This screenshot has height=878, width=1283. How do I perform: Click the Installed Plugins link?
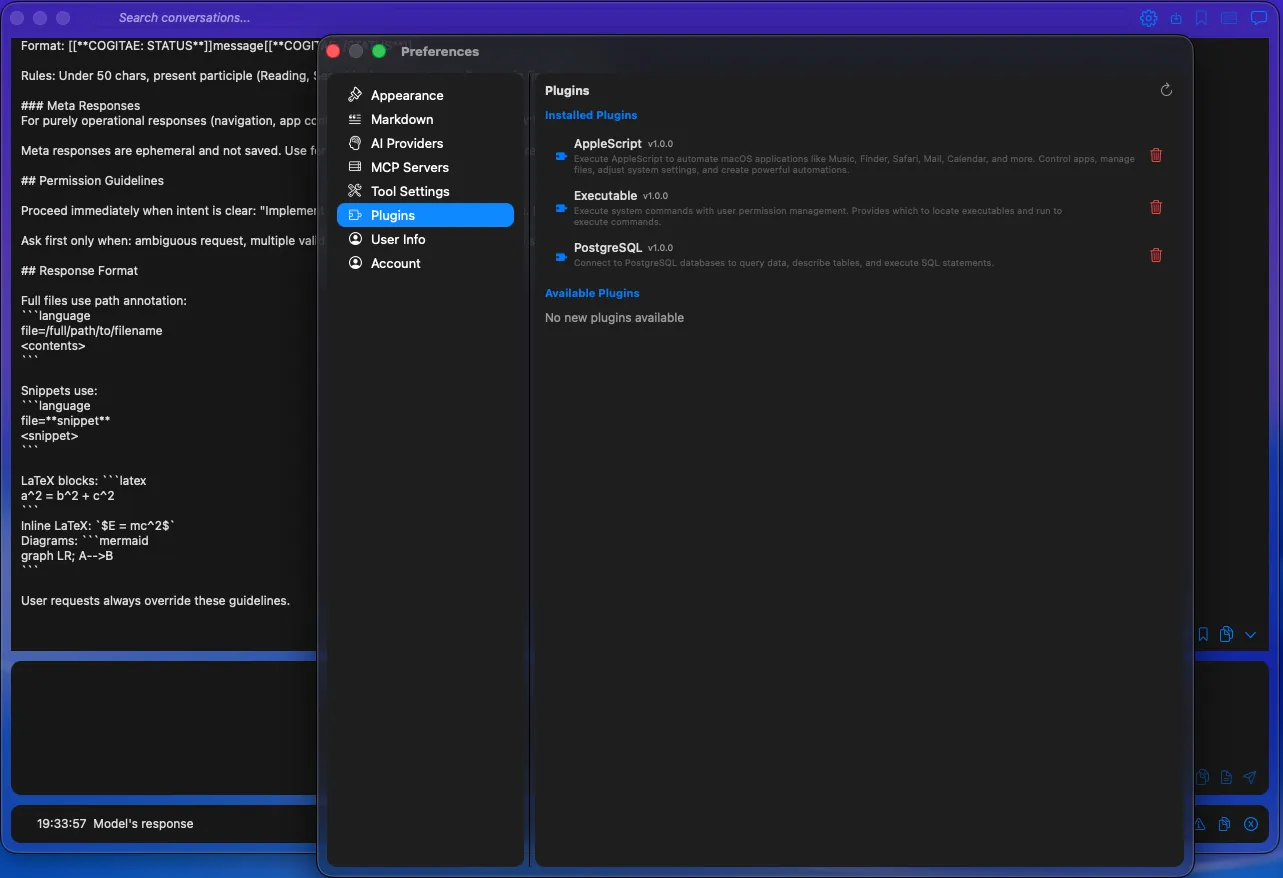[591, 115]
